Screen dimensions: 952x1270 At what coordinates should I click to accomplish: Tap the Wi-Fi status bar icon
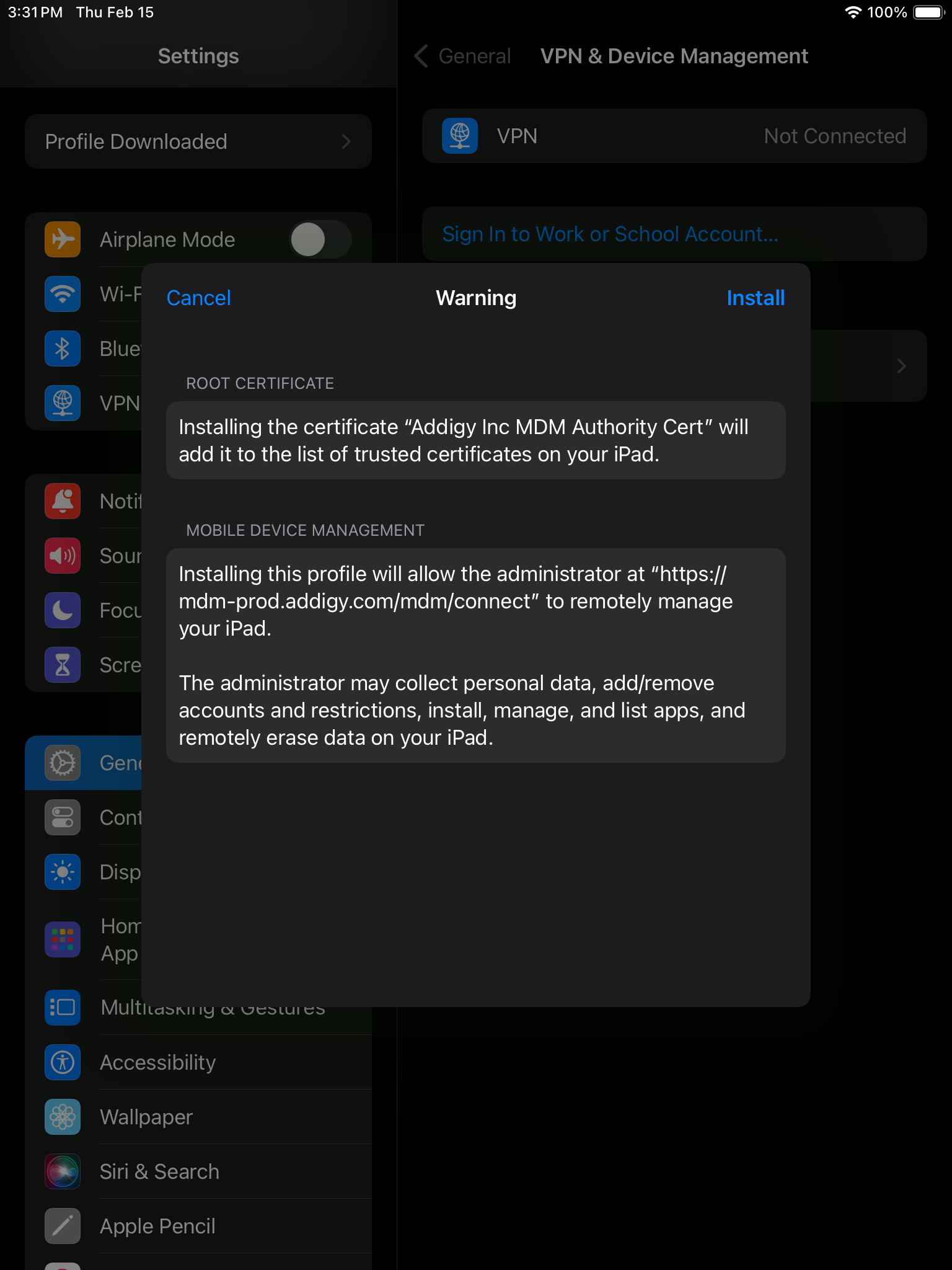(x=853, y=12)
